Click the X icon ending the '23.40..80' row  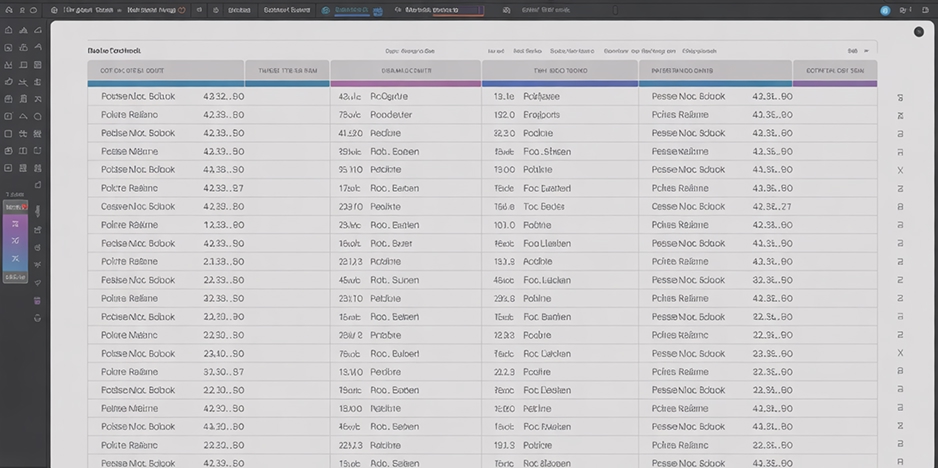tap(900, 353)
